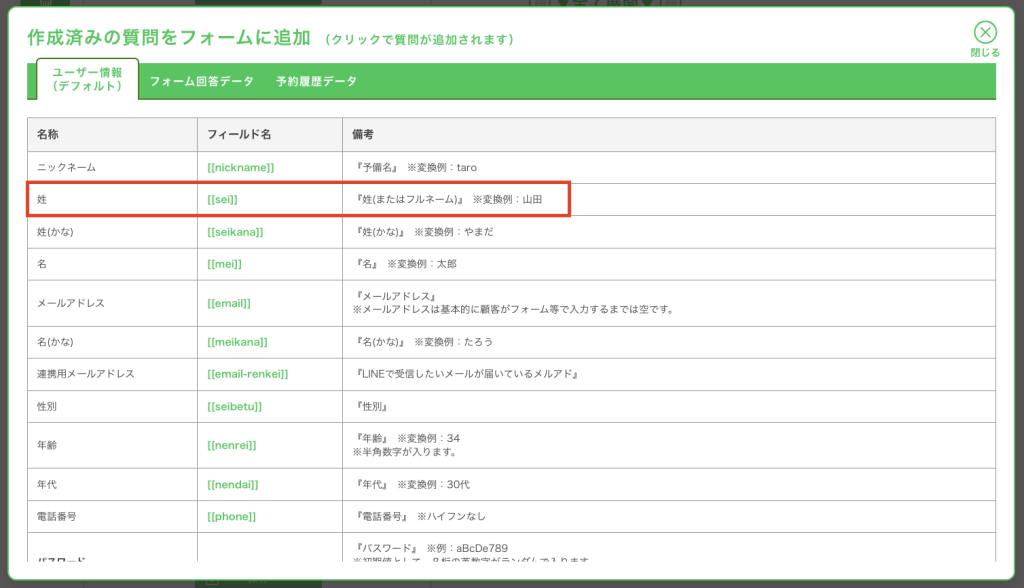Click the フィールド名 column header

pyautogui.click(x=239, y=135)
